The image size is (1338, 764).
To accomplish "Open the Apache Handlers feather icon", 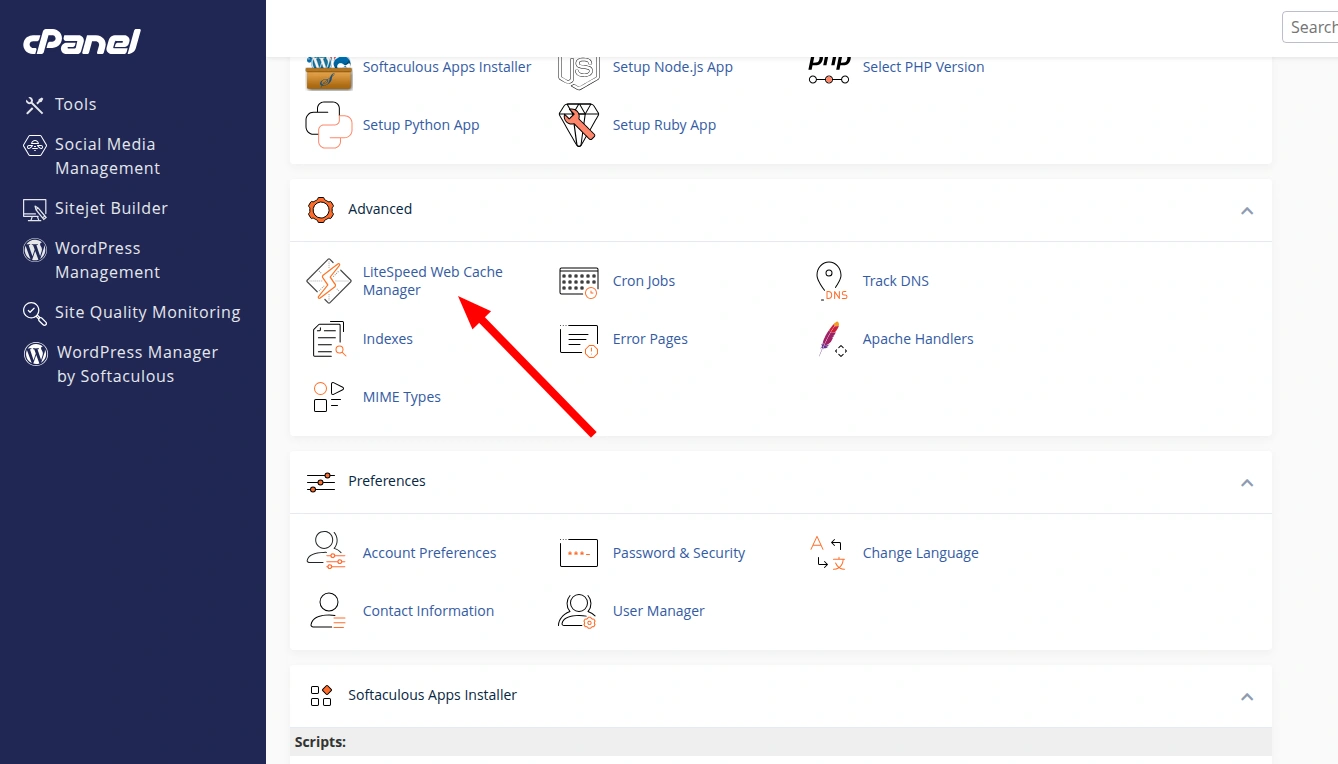I will tap(830, 339).
